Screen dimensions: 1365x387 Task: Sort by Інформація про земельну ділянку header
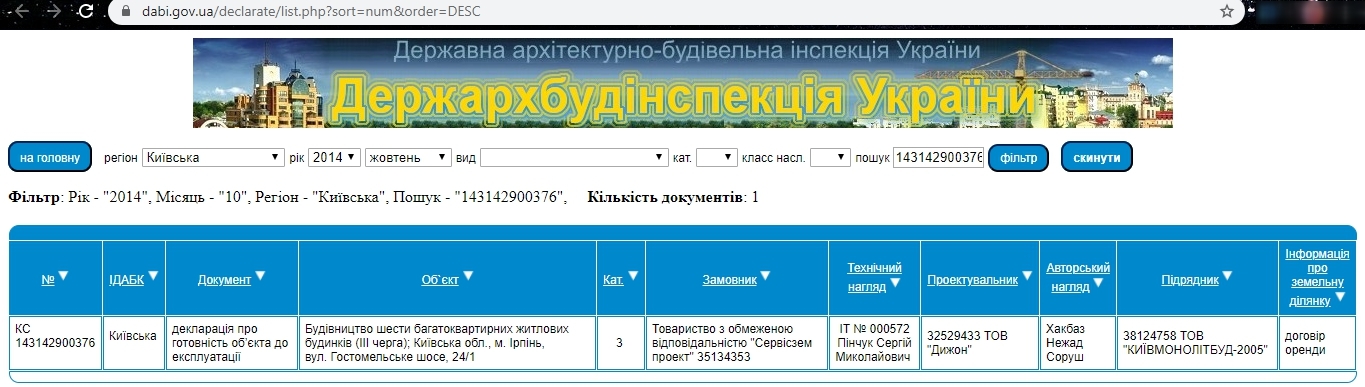coord(1317,277)
